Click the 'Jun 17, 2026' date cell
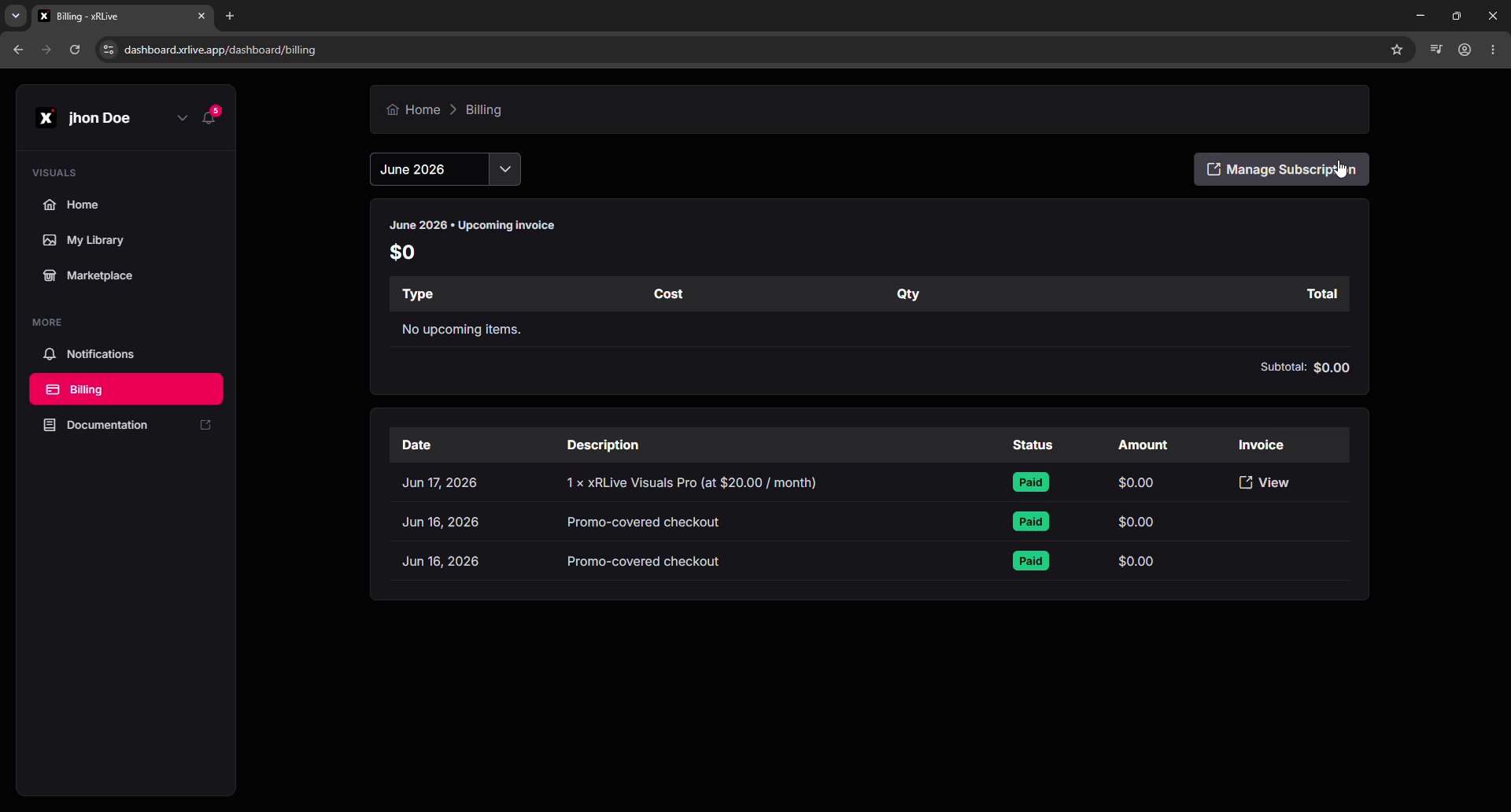This screenshot has width=1511, height=812. coord(439,482)
